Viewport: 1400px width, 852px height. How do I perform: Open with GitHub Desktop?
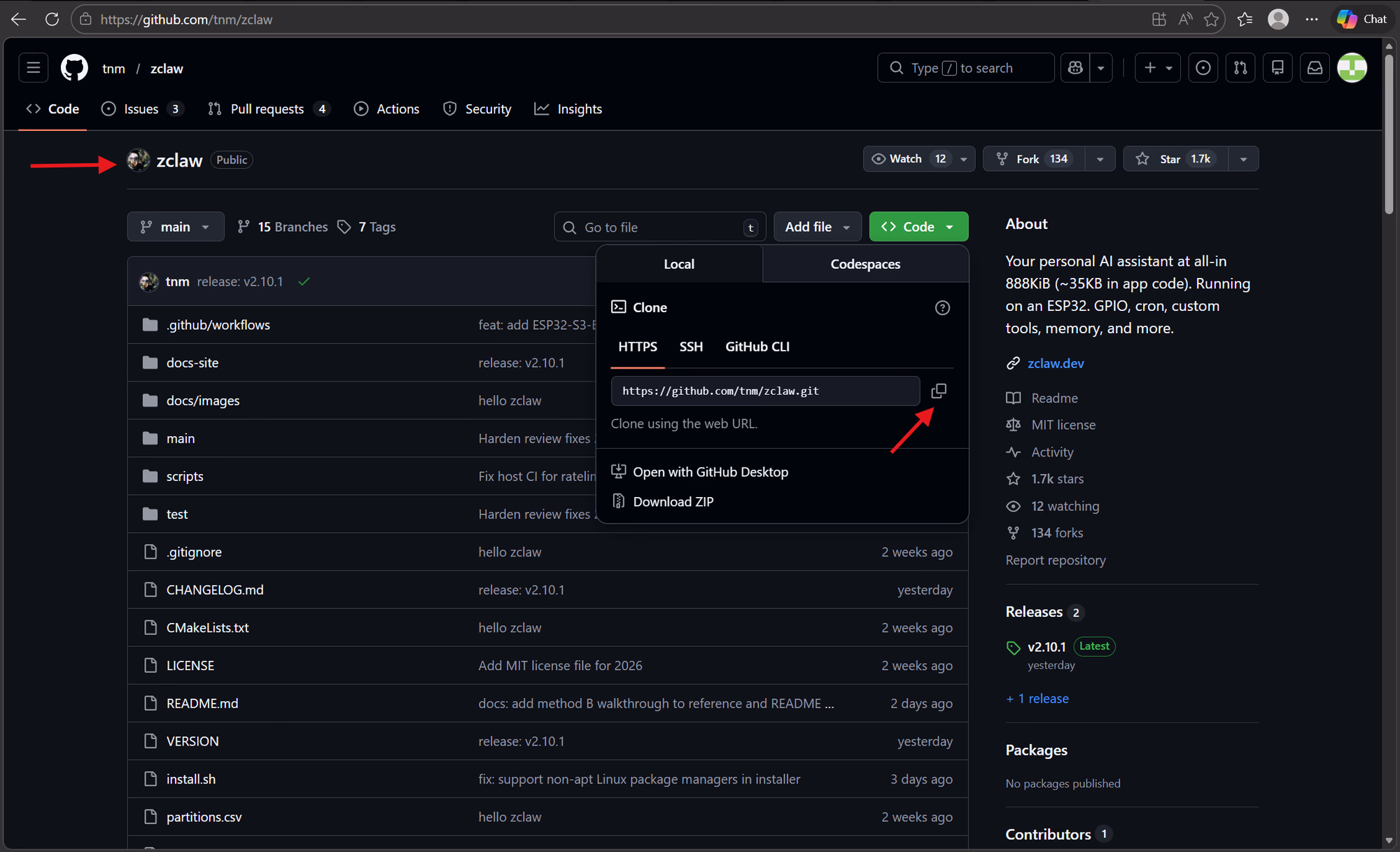tap(710, 471)
